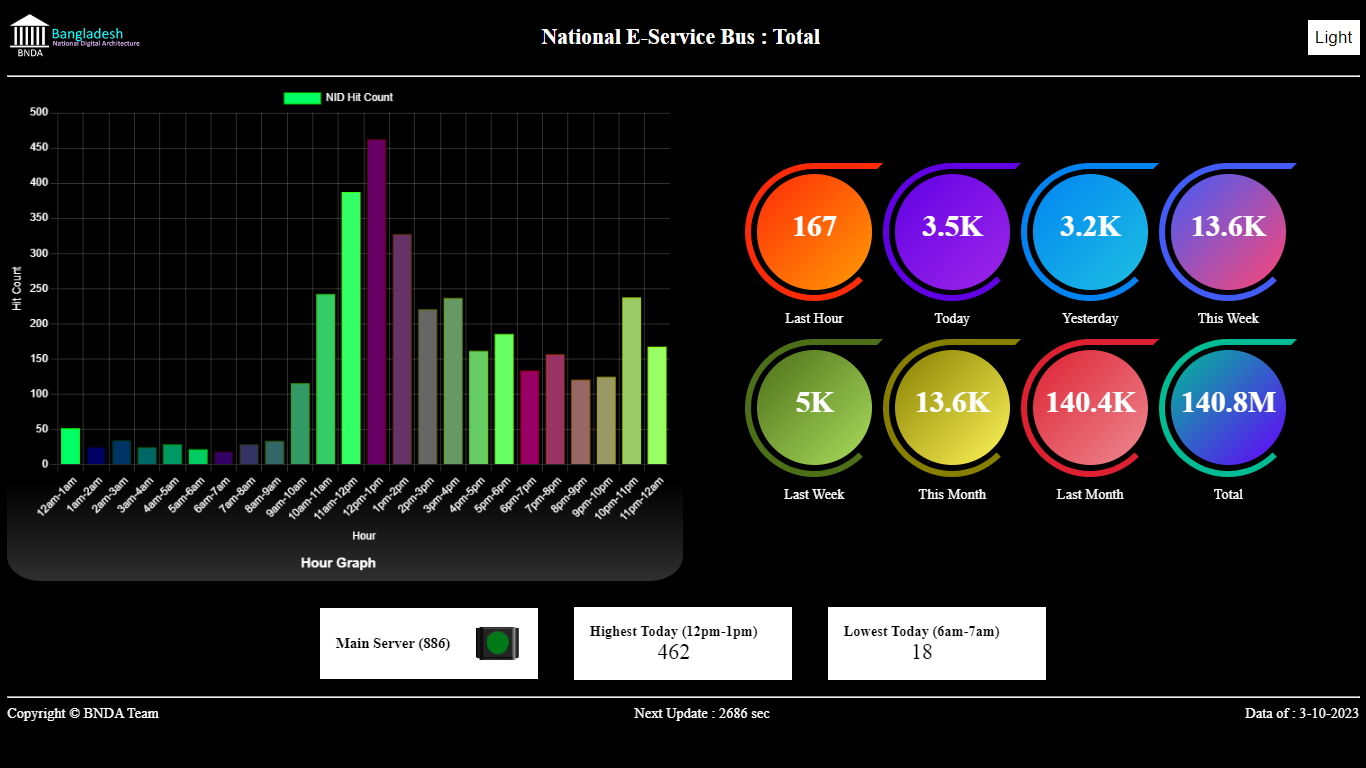The height and width of the screenshot is (768, 1366).
Task: Click the Last Week 5K circle
Action: (814, 408)
